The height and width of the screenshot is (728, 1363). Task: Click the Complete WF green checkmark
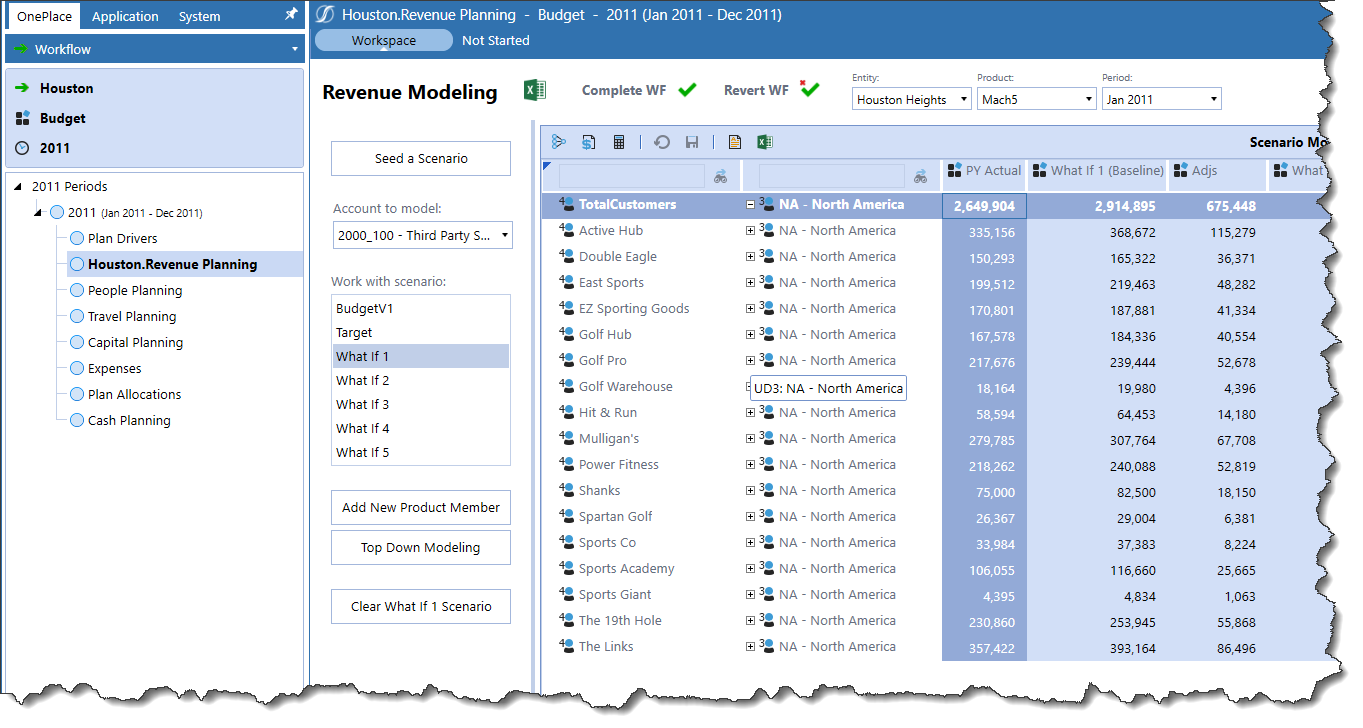click(x=687, y=90)
